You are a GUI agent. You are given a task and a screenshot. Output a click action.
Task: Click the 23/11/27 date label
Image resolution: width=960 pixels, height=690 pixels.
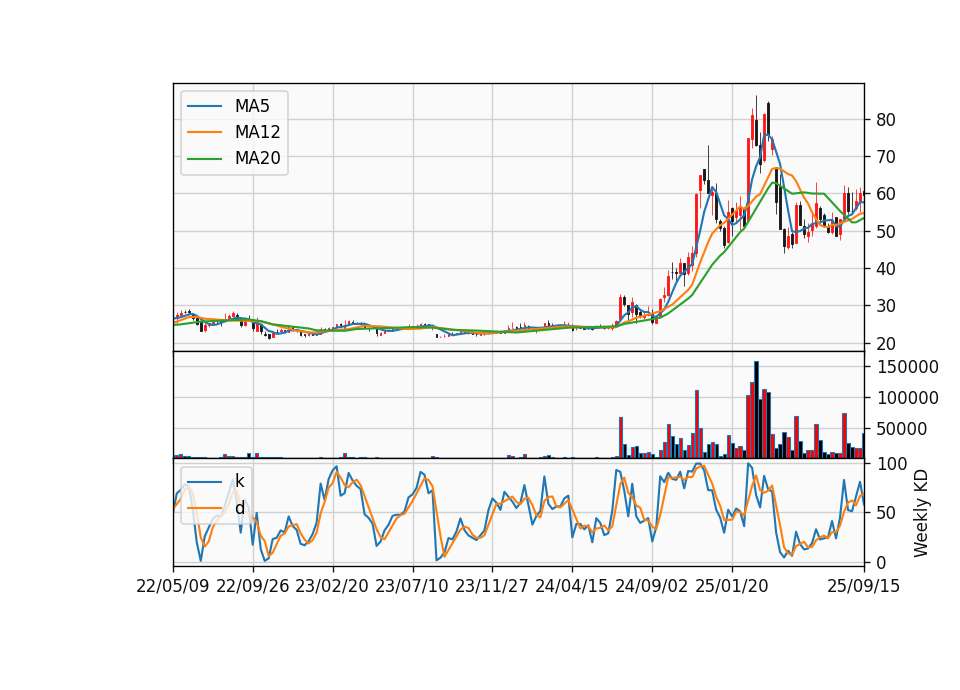(492, 586)
